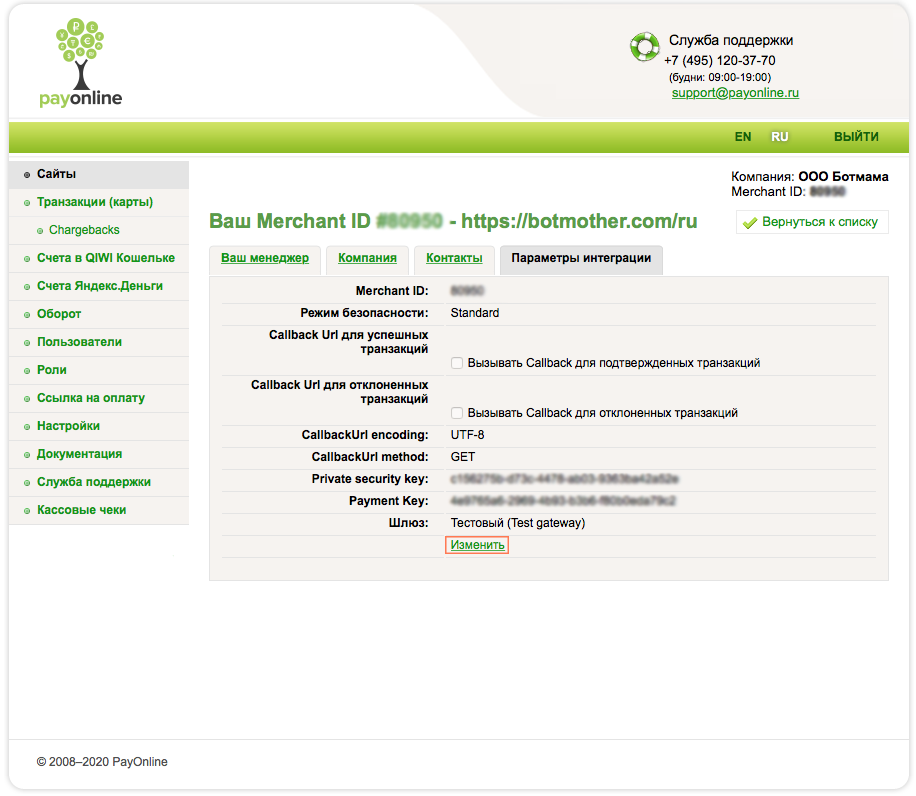Click the PayOnline tree logo
This screenshot has width=916, height=796.
tap(81, 62)
